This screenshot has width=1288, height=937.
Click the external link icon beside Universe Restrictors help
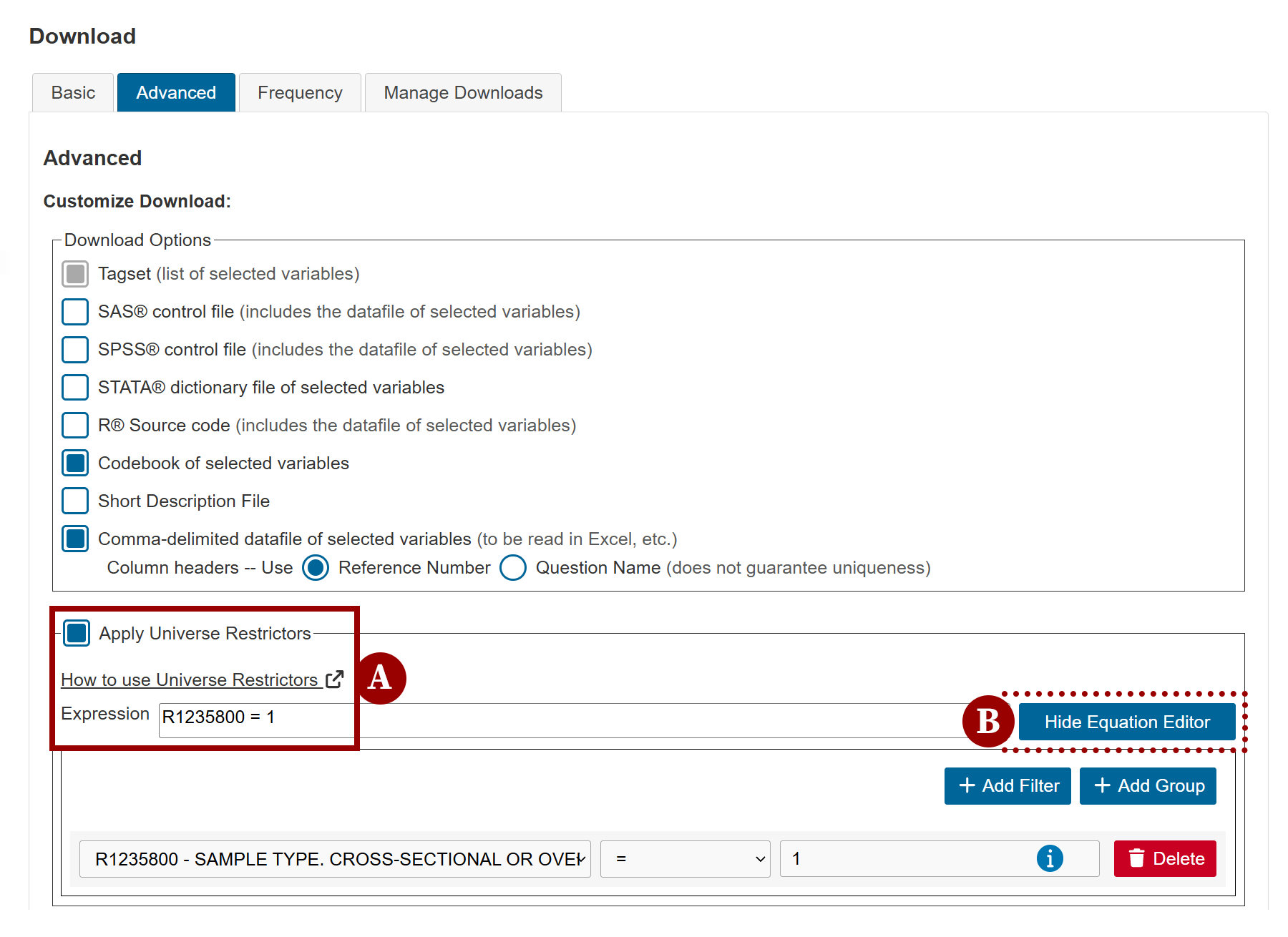coord(334,679)
